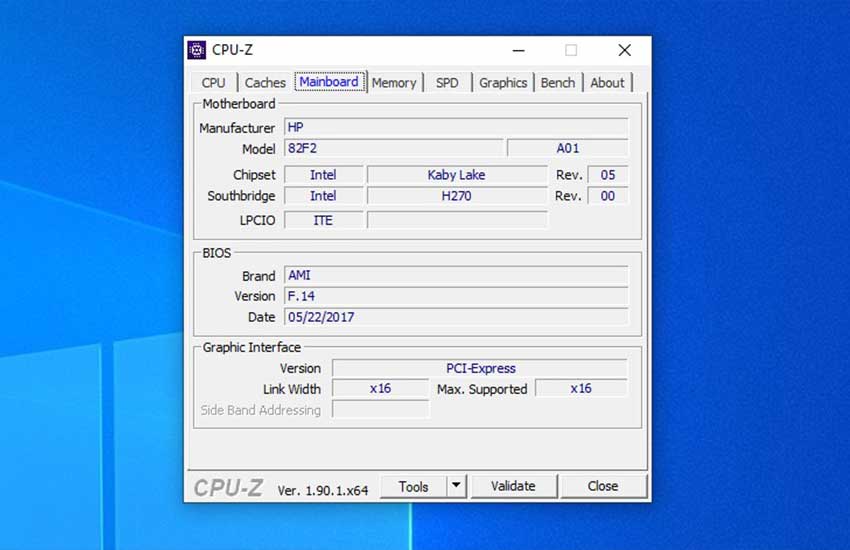Click the Chipset vendor Intel field

click(x=324, y=174)
